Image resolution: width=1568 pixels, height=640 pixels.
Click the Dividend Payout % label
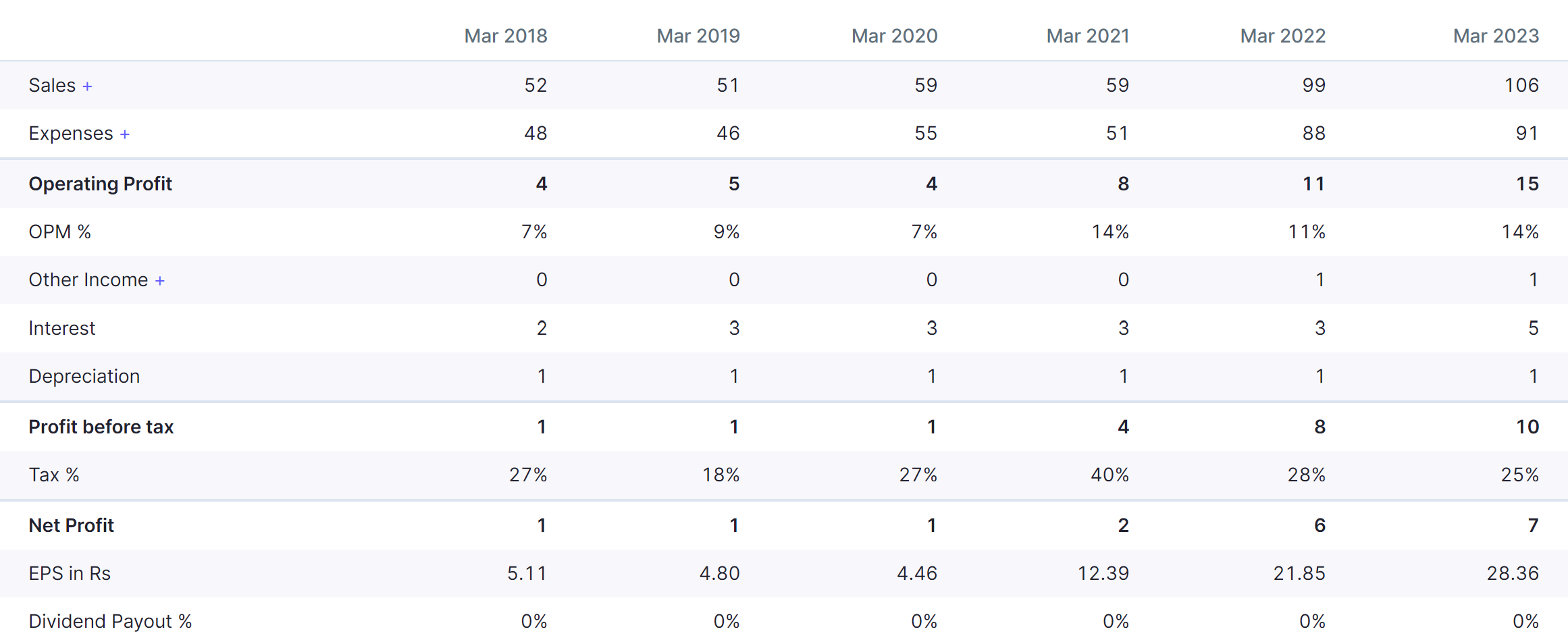point(110,621)
